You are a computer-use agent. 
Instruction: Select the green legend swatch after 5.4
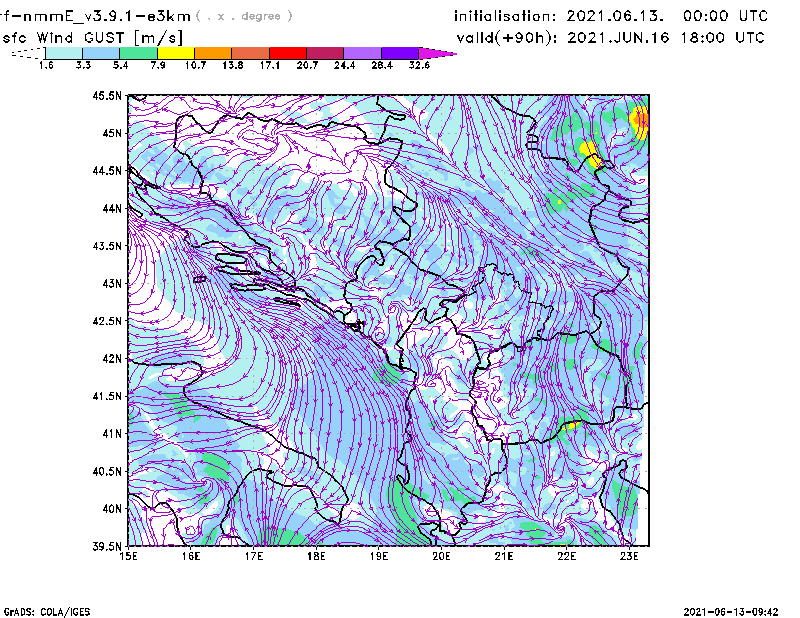coord(138,53)
